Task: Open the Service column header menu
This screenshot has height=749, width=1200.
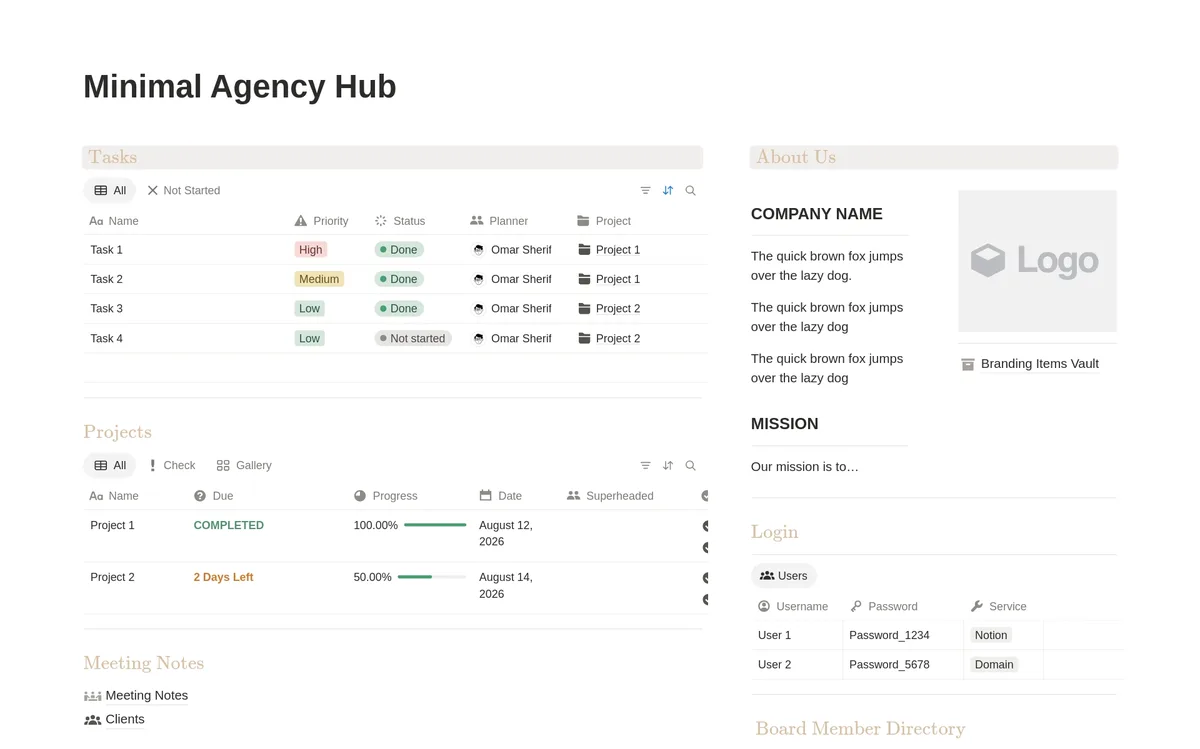Action: click(x=998, y=607)
